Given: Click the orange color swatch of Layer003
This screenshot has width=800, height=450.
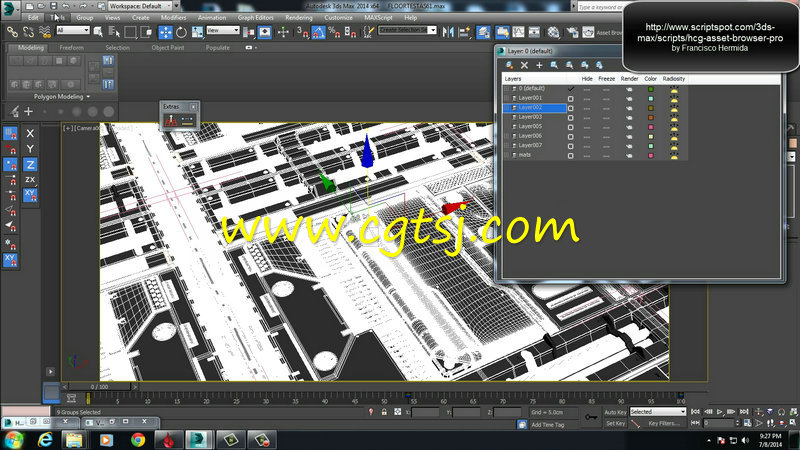Looking at the screenshot, I should pos(651,118).
